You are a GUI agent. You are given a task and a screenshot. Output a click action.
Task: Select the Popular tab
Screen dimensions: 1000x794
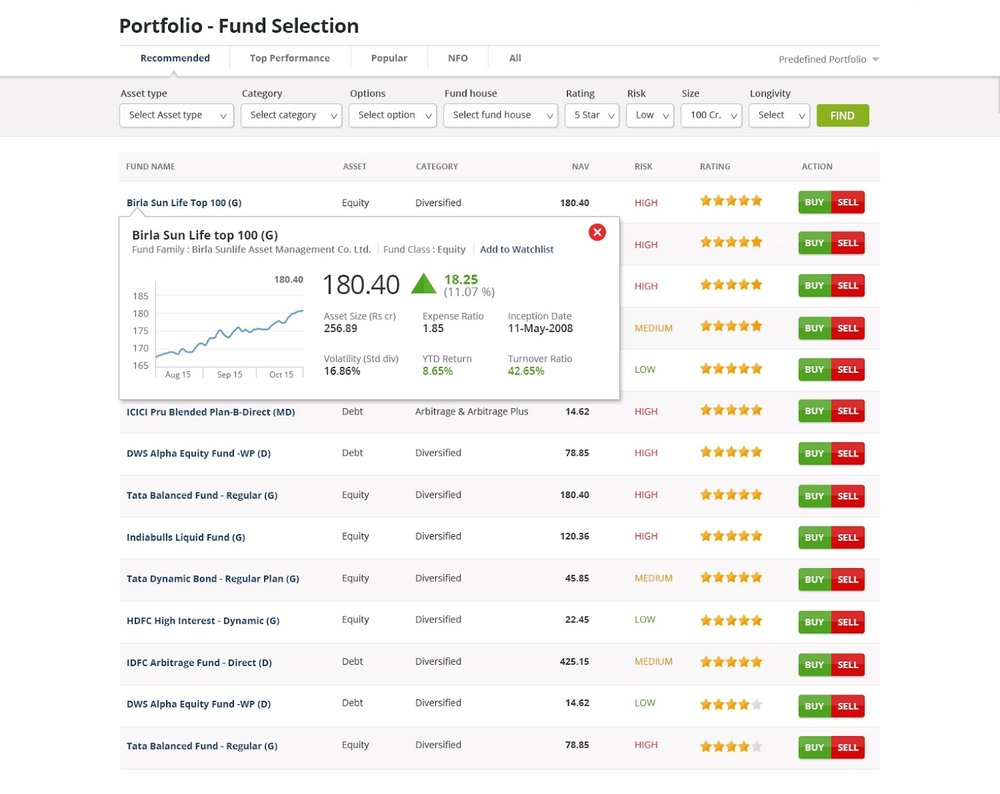point(389,58)
